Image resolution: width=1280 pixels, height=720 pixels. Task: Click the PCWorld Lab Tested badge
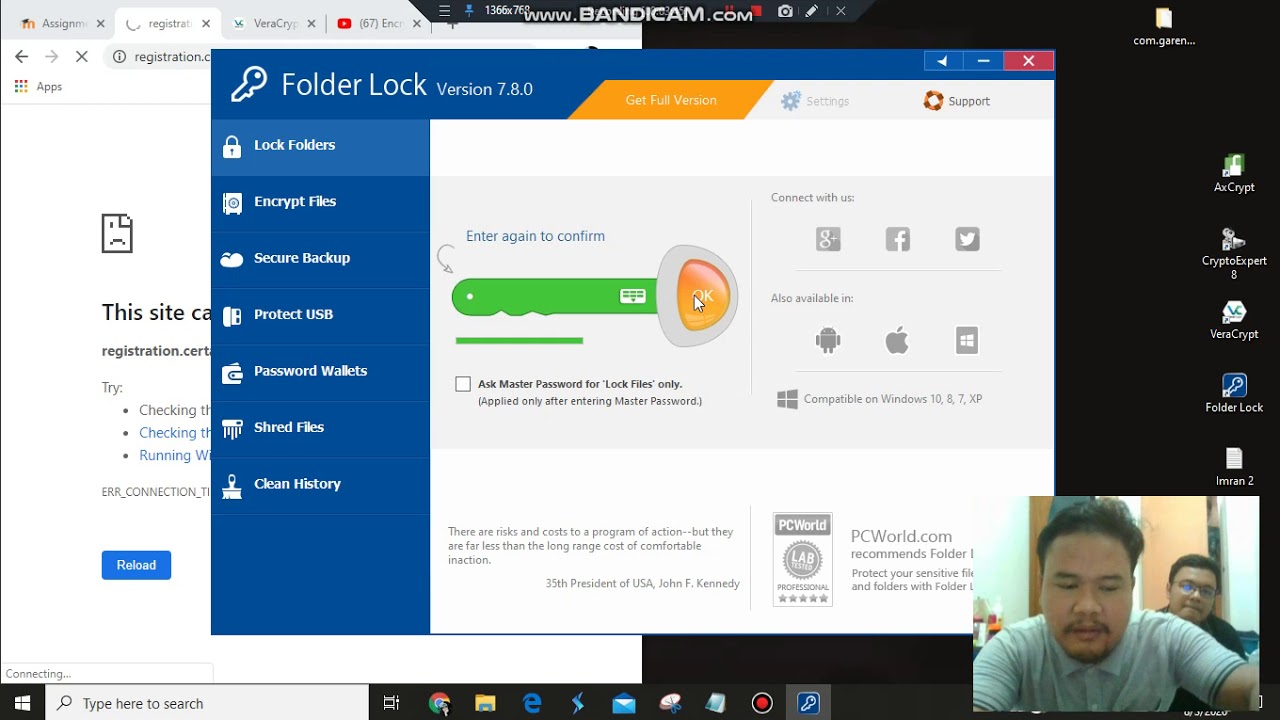tap(802, 560)
